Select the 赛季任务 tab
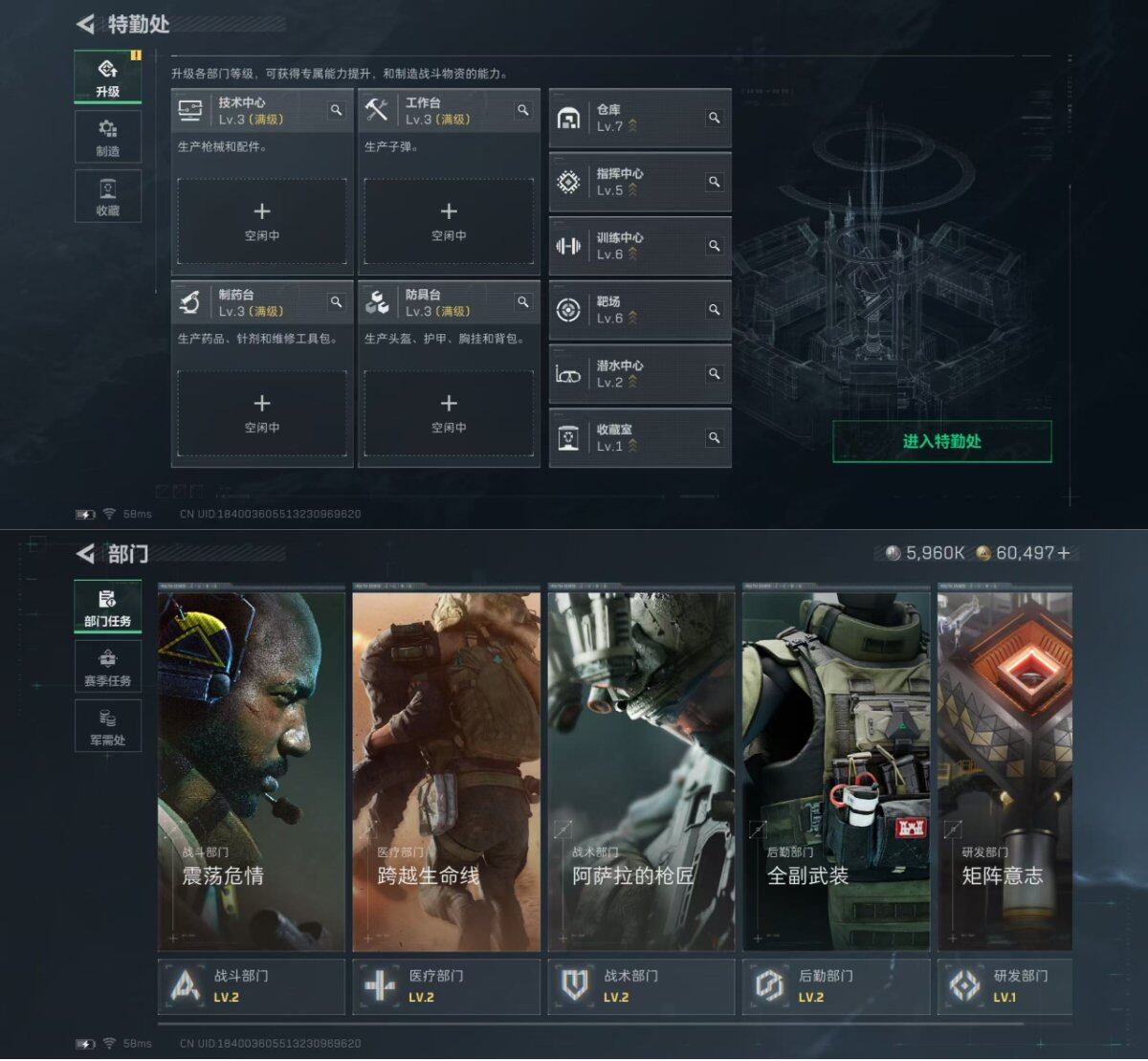Image resolution: width=1148 pixels, height=1061 pixels. click(x=107, y=666)
